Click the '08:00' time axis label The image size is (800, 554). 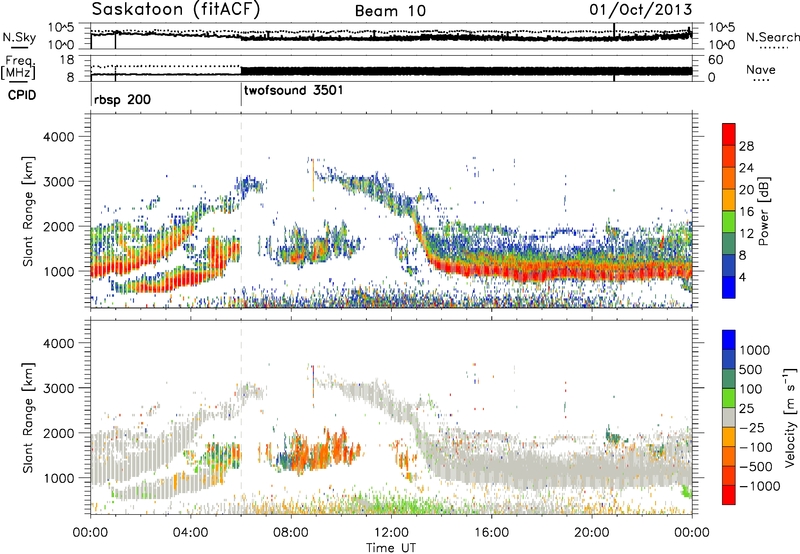click(291, 533)
